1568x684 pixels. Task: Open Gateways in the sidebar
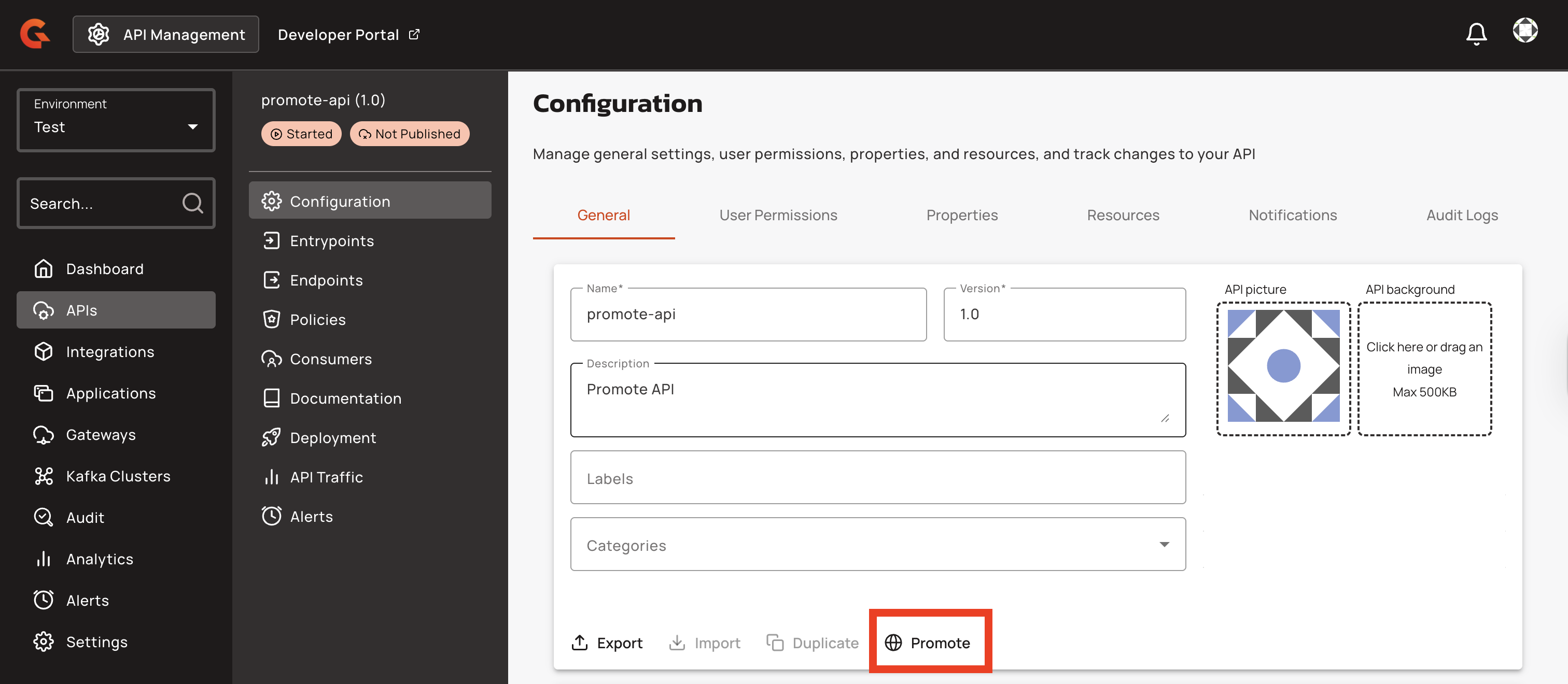click(101, 435)
